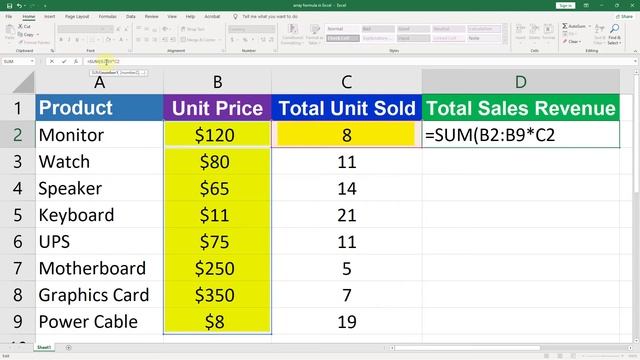Collapse the ribbon with the chevron

click(635, 51)
